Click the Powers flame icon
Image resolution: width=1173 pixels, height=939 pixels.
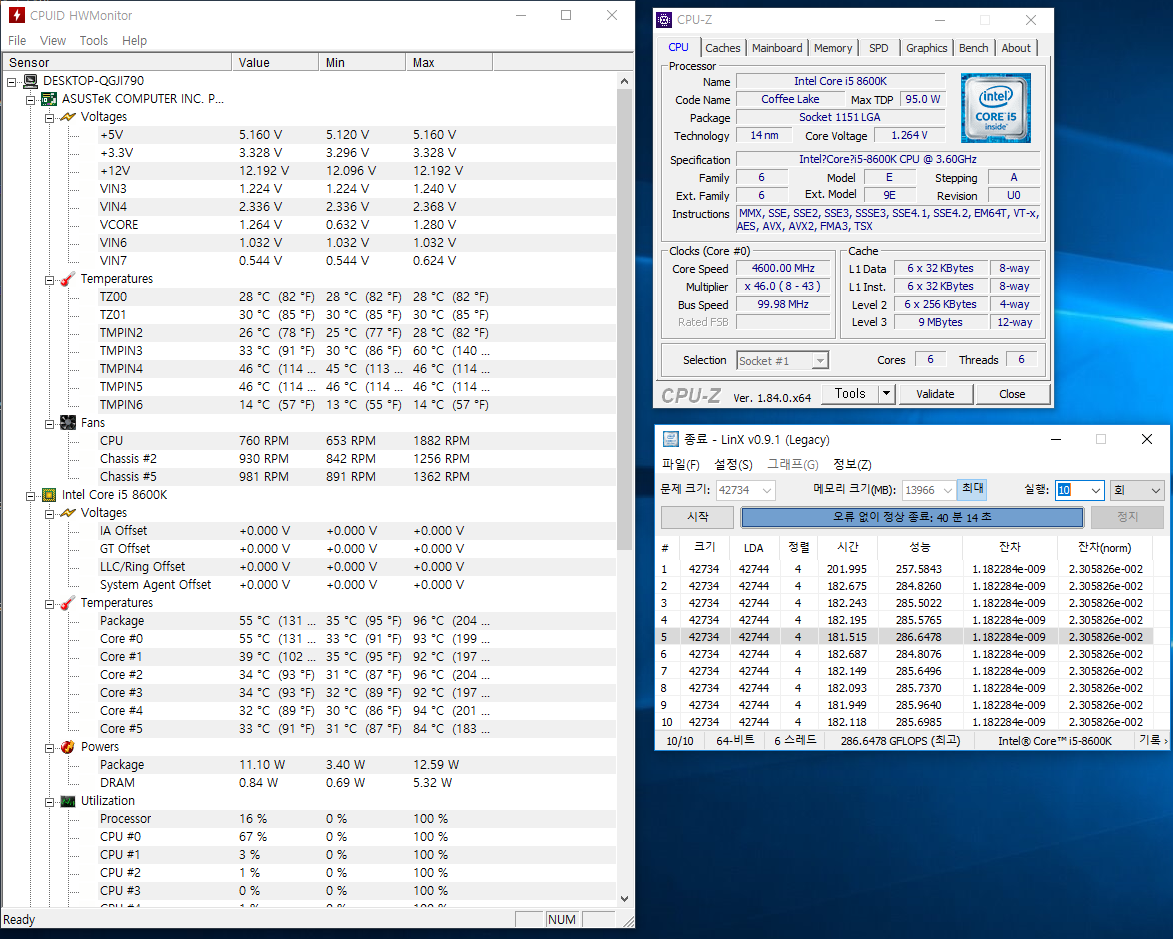[x=67, y=747]
